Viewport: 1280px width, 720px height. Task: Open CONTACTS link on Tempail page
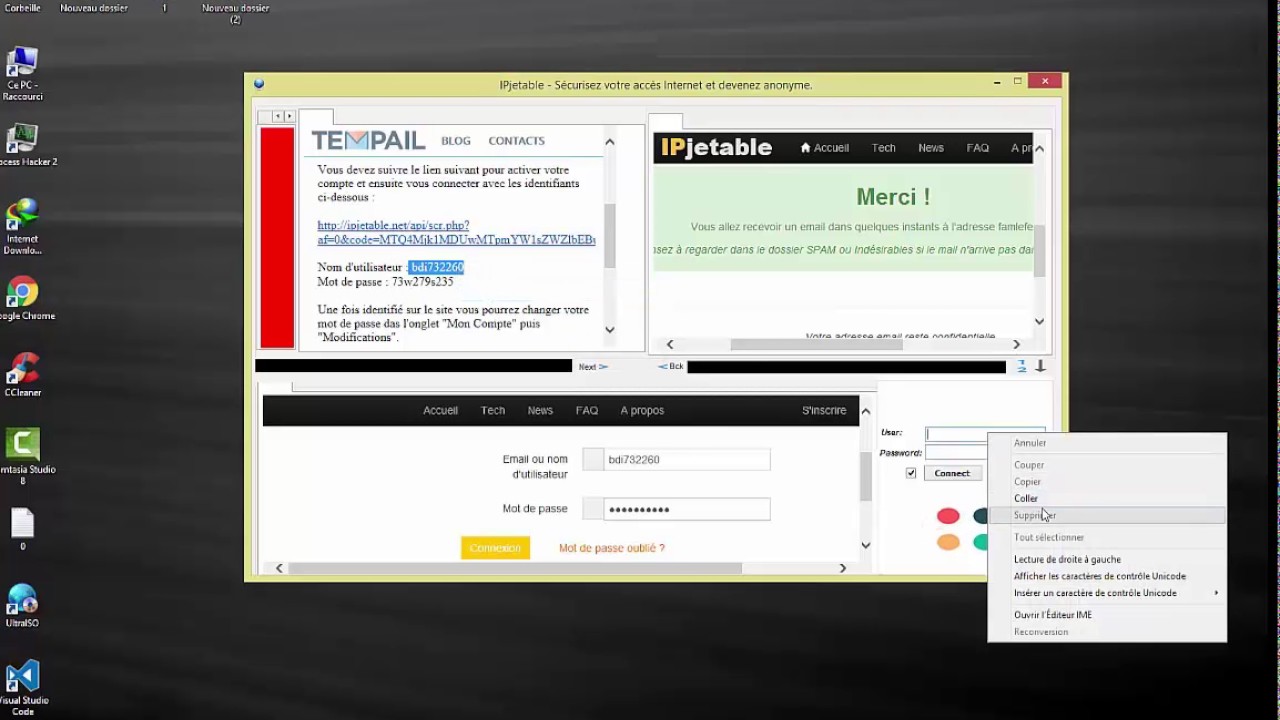516,141
